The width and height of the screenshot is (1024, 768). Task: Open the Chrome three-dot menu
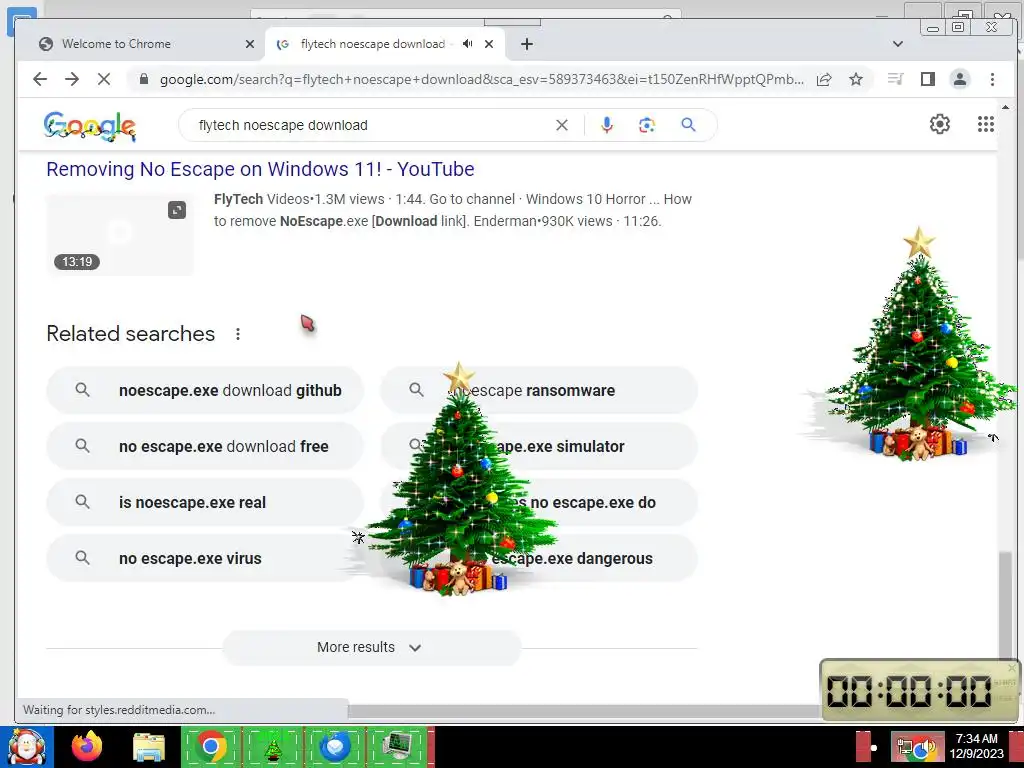click(992, 79)
